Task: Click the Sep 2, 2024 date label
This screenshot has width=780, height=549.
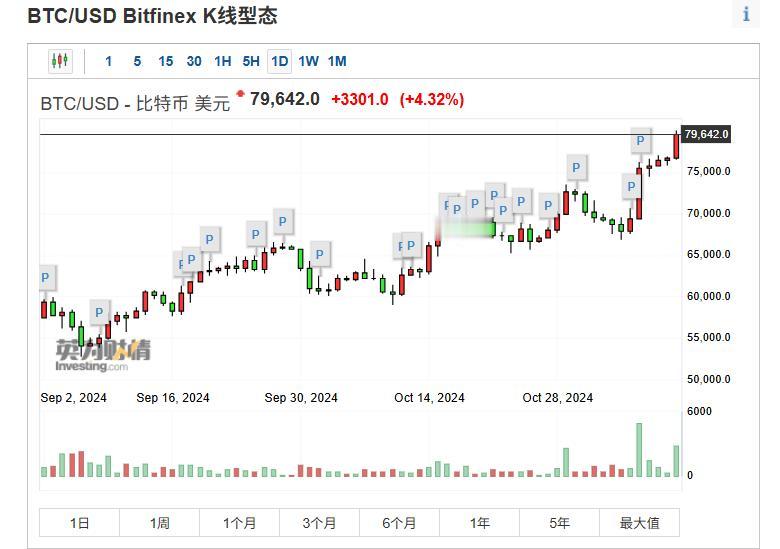Action: click(x=74, y=398)
